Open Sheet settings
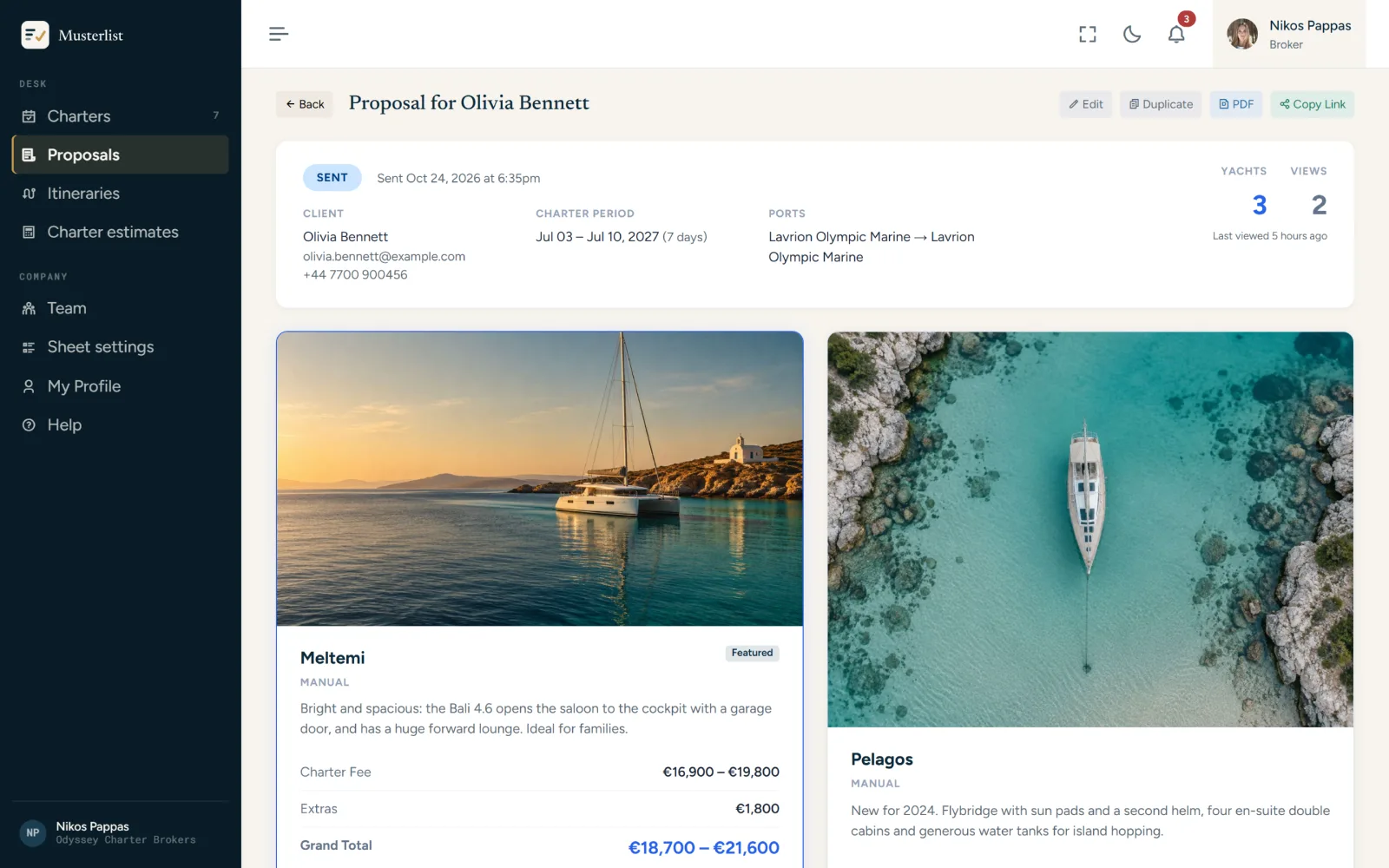 click(x=121, y=347)
